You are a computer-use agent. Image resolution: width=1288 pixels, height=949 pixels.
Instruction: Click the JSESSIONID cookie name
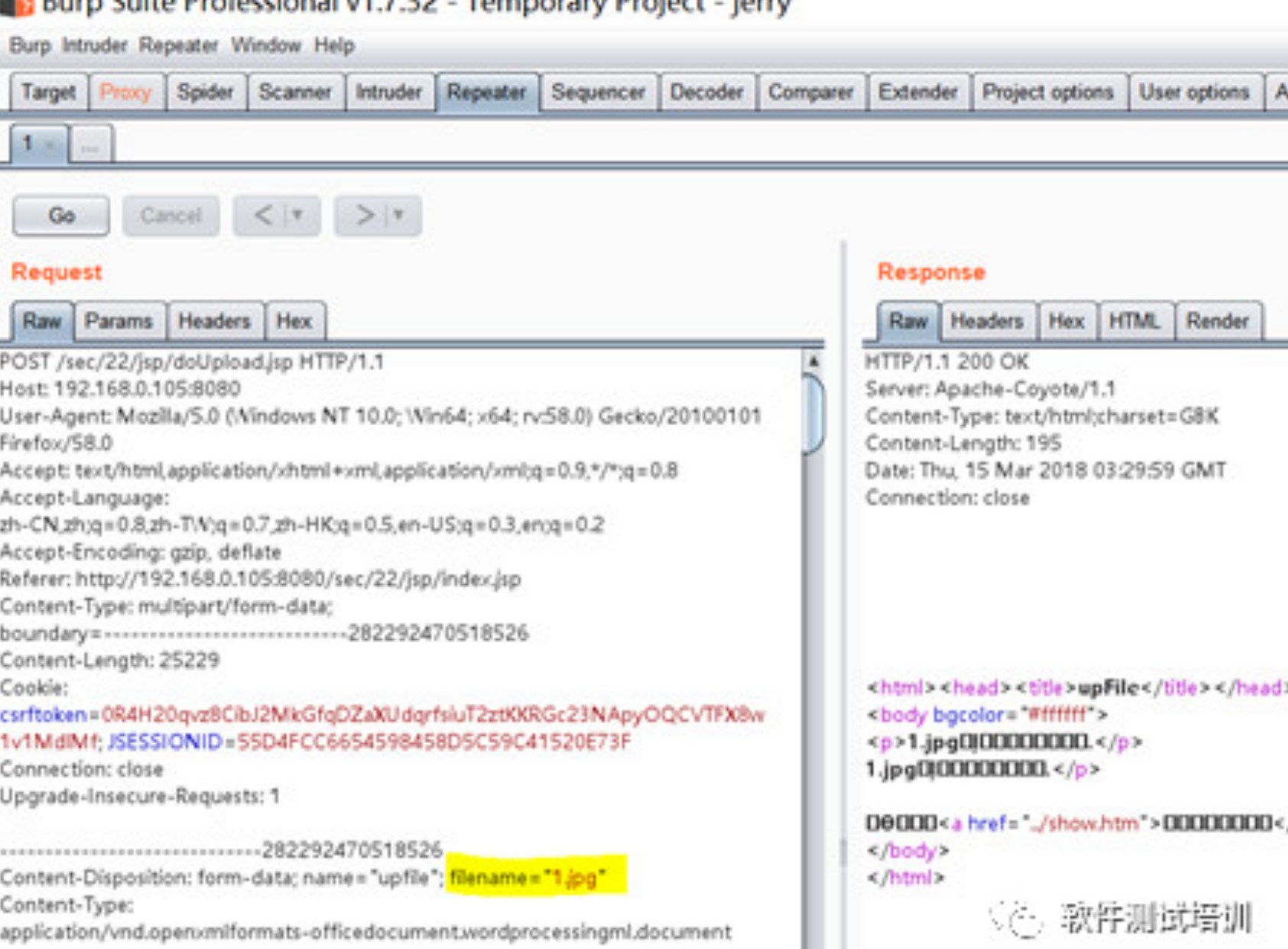[x=164, y=742]
